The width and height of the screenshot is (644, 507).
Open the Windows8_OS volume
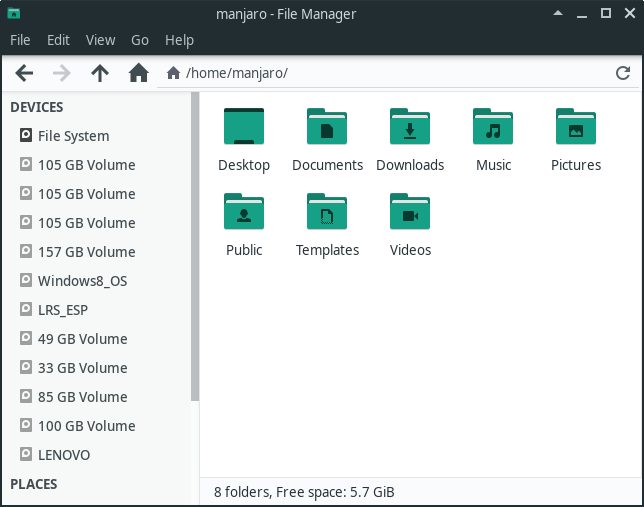point(82,281)
